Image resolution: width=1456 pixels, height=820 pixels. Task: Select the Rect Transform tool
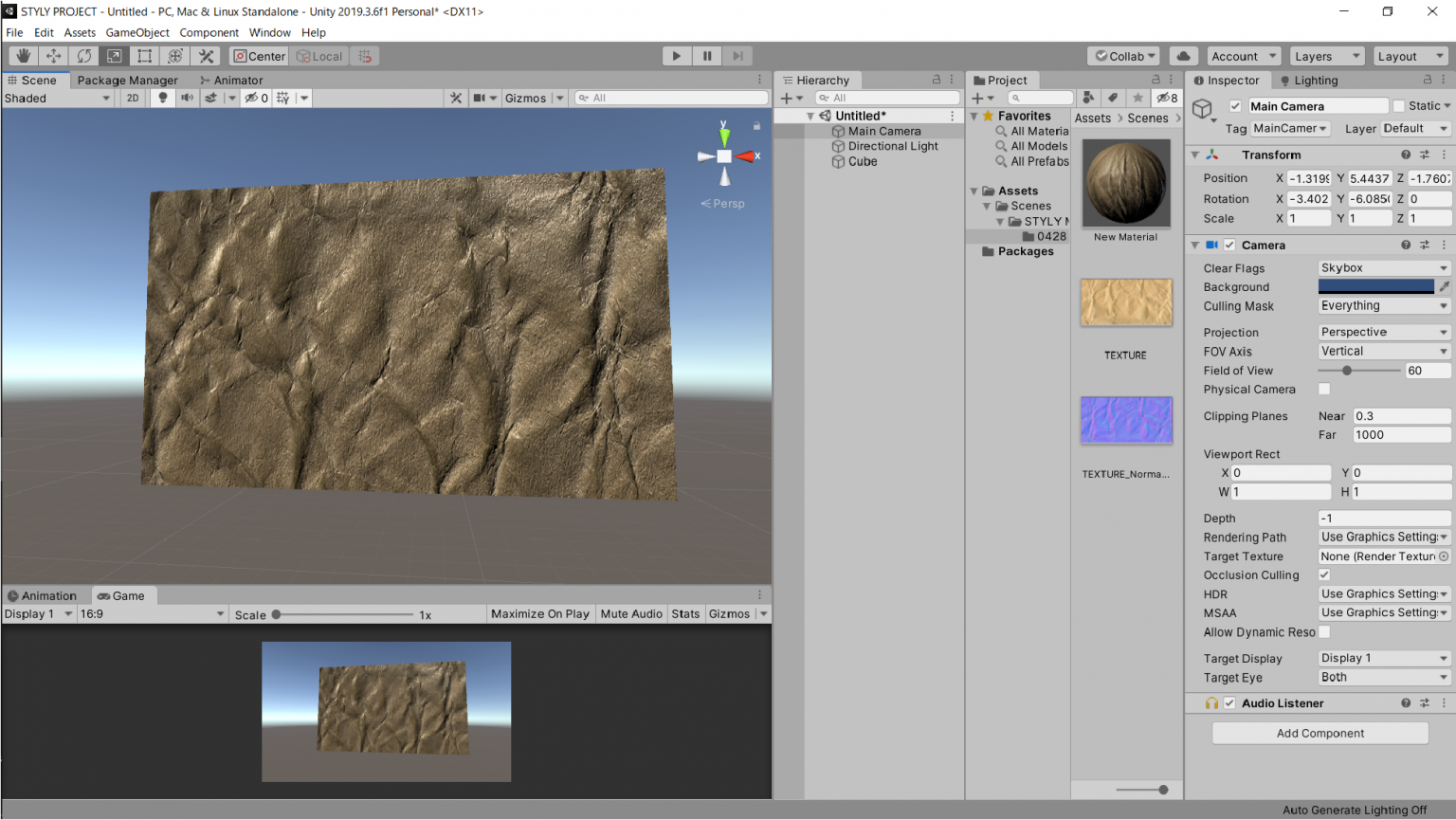coord(144,56)
